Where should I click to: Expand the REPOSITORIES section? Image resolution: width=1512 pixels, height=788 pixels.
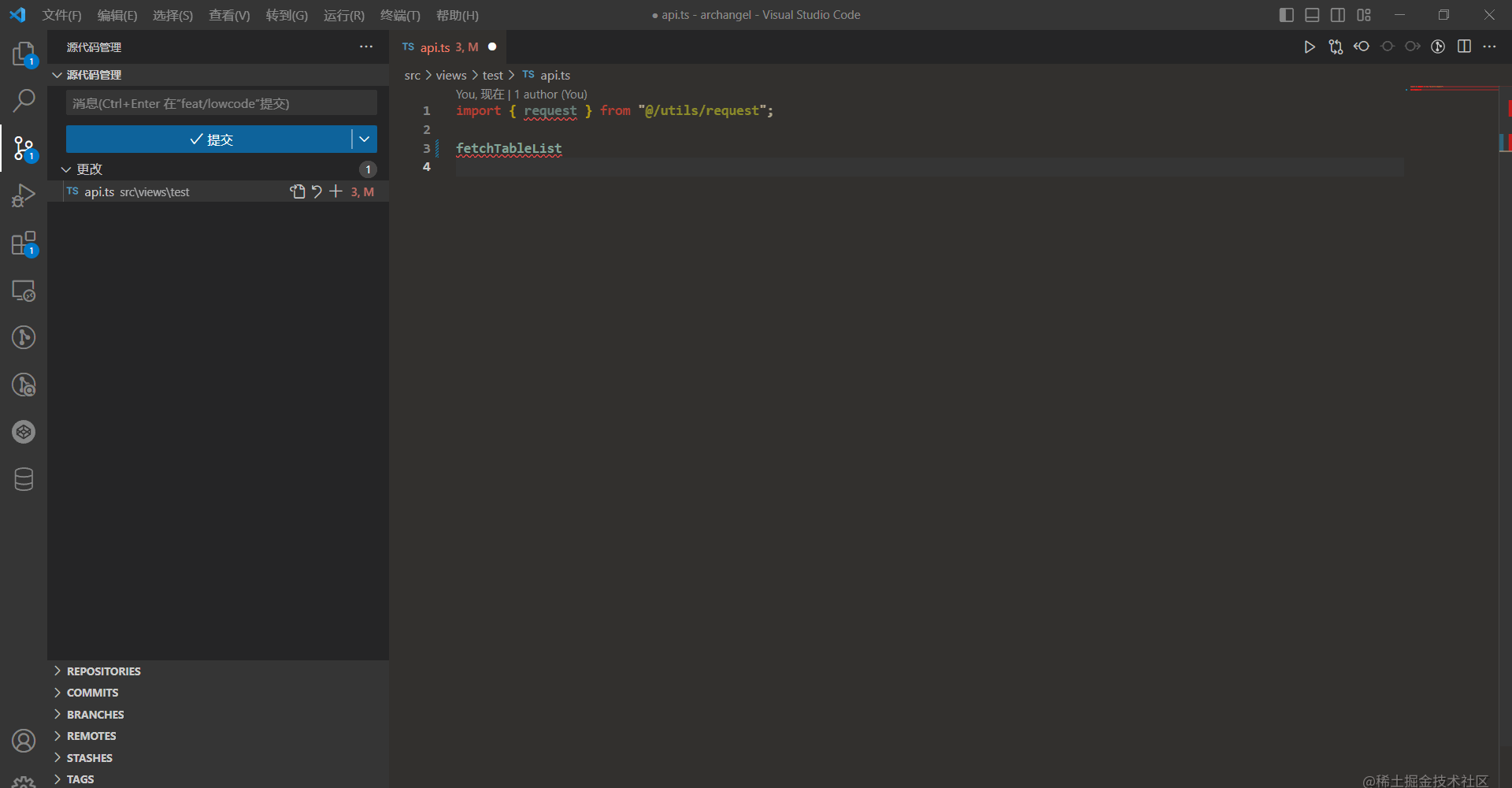pyautogui.click(x=218, y=671)
